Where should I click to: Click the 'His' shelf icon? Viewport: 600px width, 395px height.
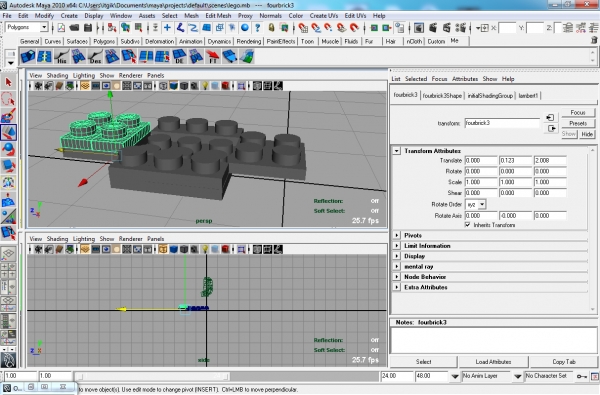click(x=61, y=56)
